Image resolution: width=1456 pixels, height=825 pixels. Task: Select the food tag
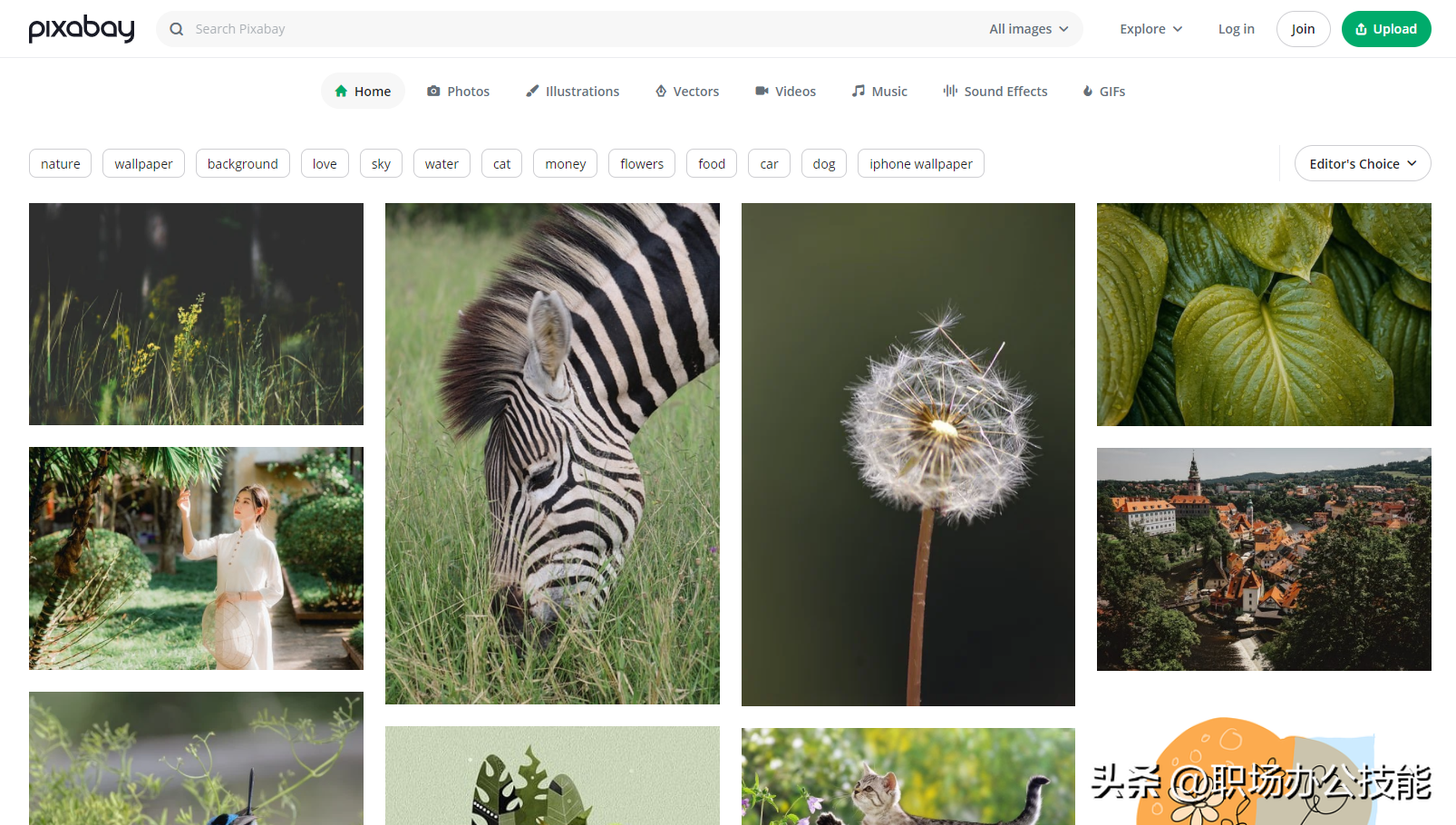(x=712, y=163)
